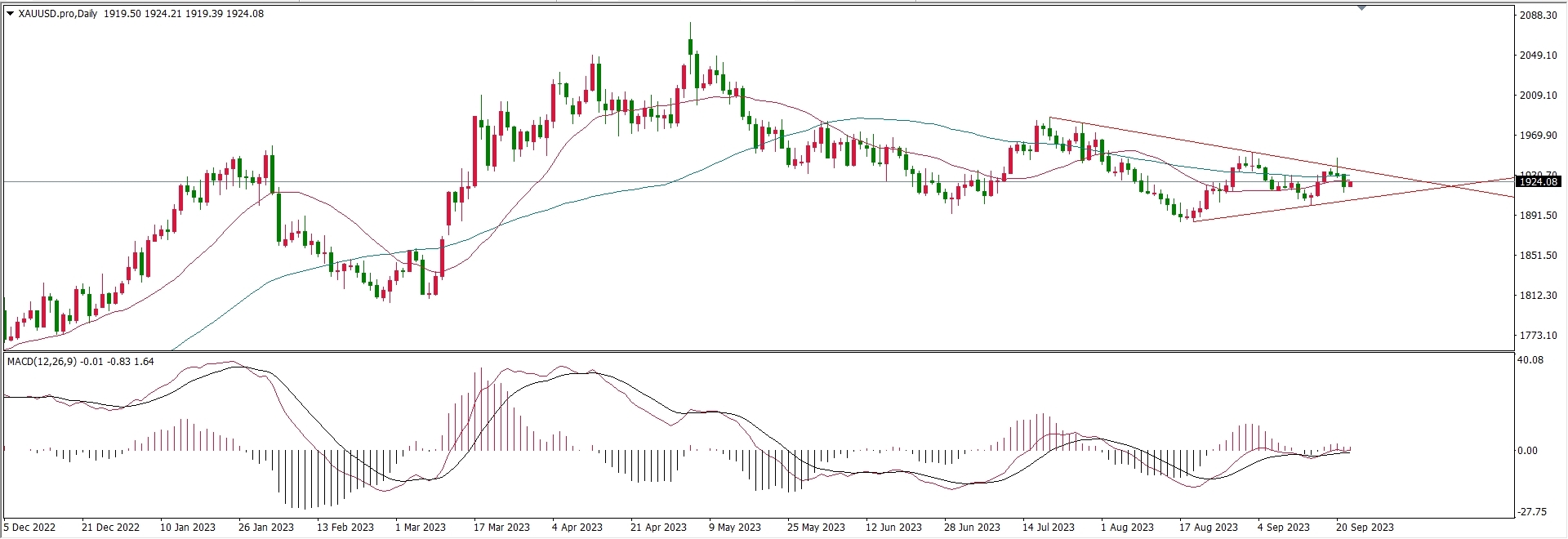The height and width of the screenshot is (539, 1568).
Task: Click the 14 Jul 2023 date label
Action: [1048, 527]
